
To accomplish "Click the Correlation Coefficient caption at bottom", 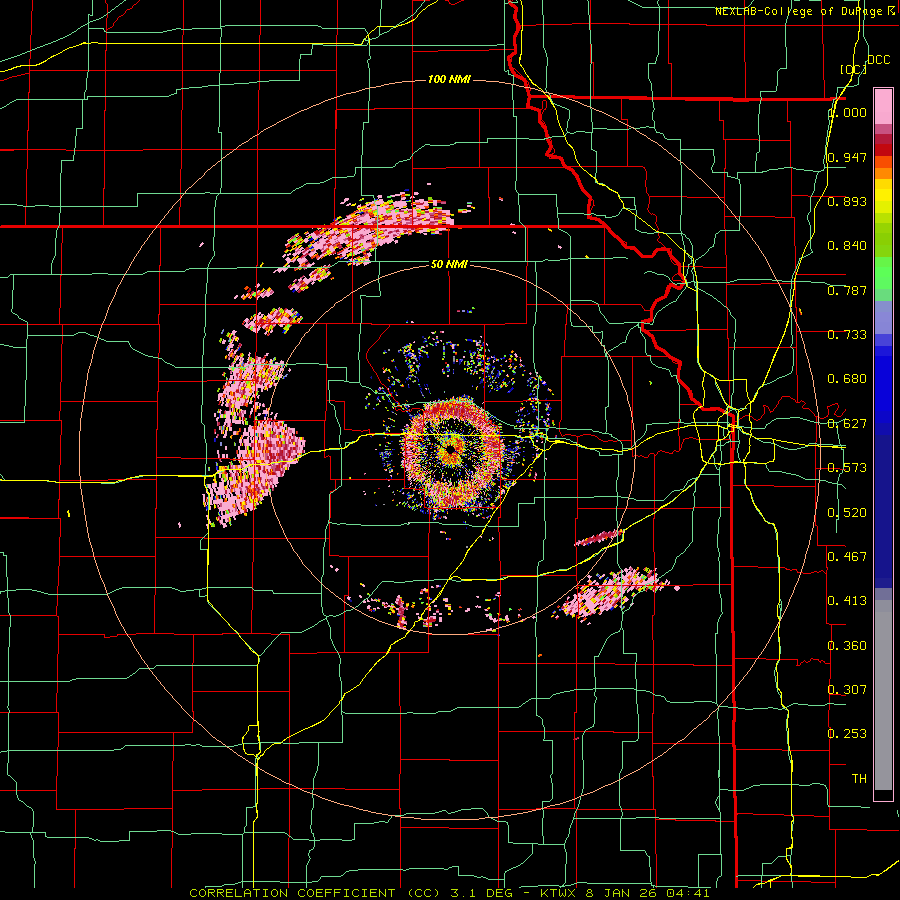I will [449, 893].
